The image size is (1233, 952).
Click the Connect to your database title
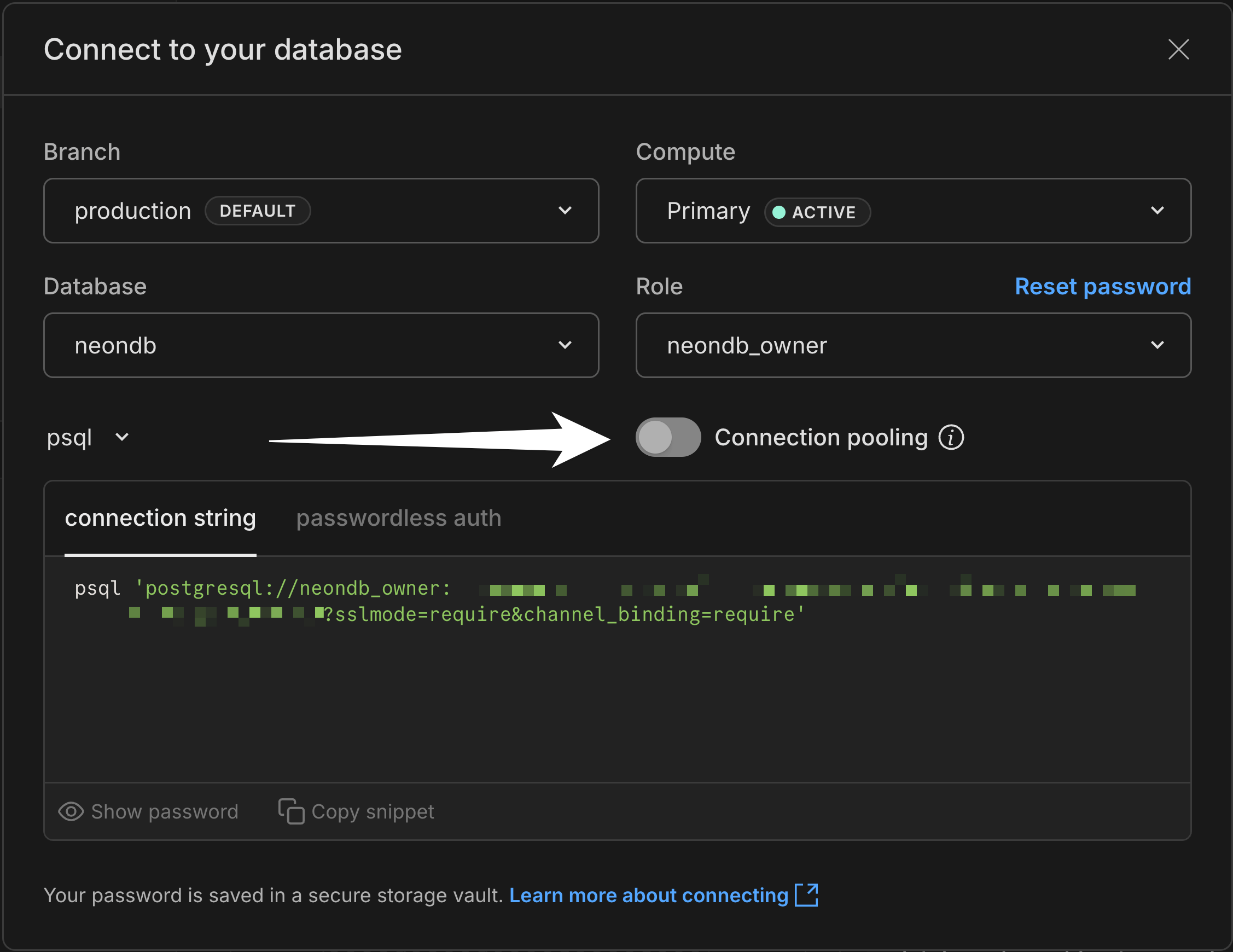tap(223, 49)
